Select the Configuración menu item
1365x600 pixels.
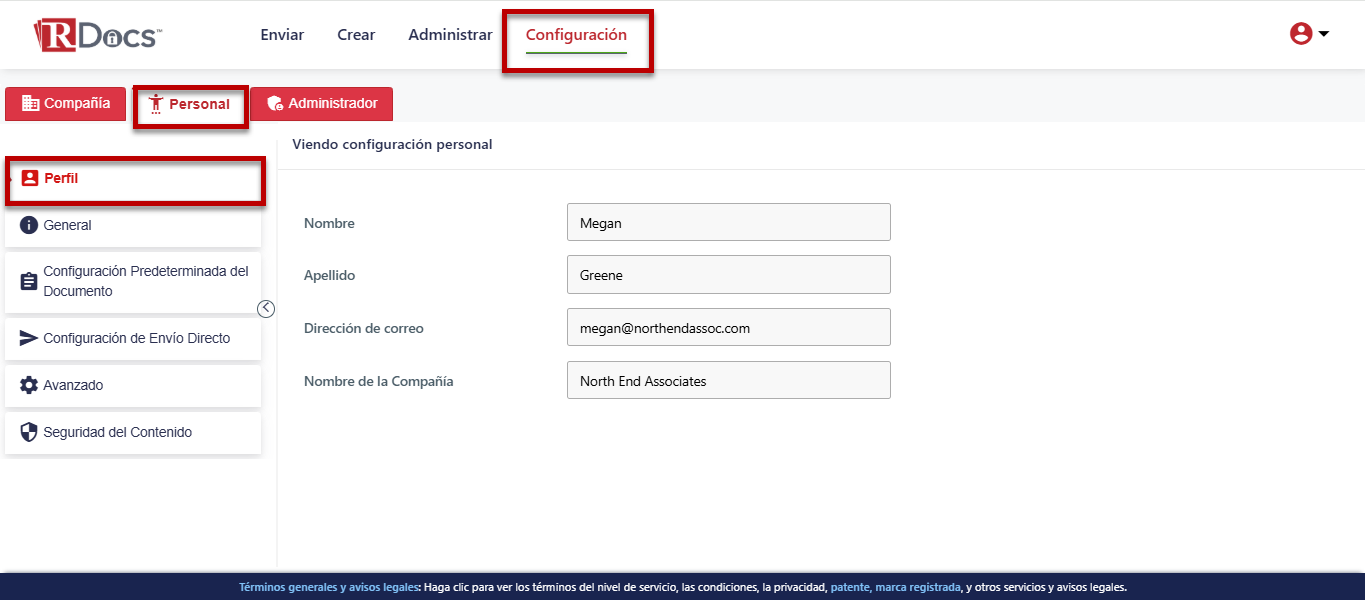[x=576, y=35]
